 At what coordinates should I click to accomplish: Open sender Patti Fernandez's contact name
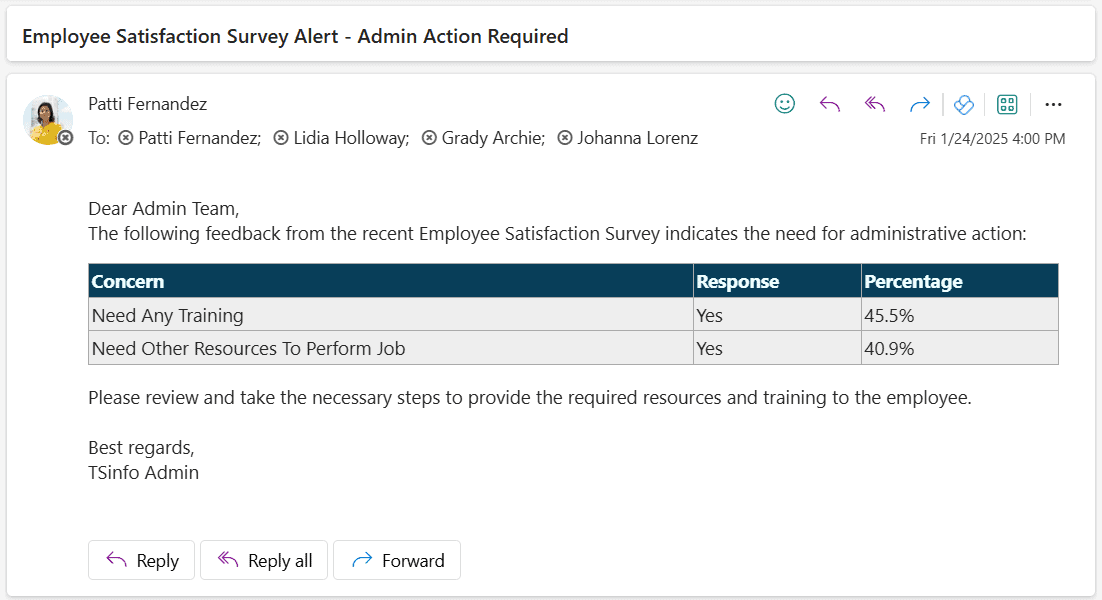tap(148, 104)
